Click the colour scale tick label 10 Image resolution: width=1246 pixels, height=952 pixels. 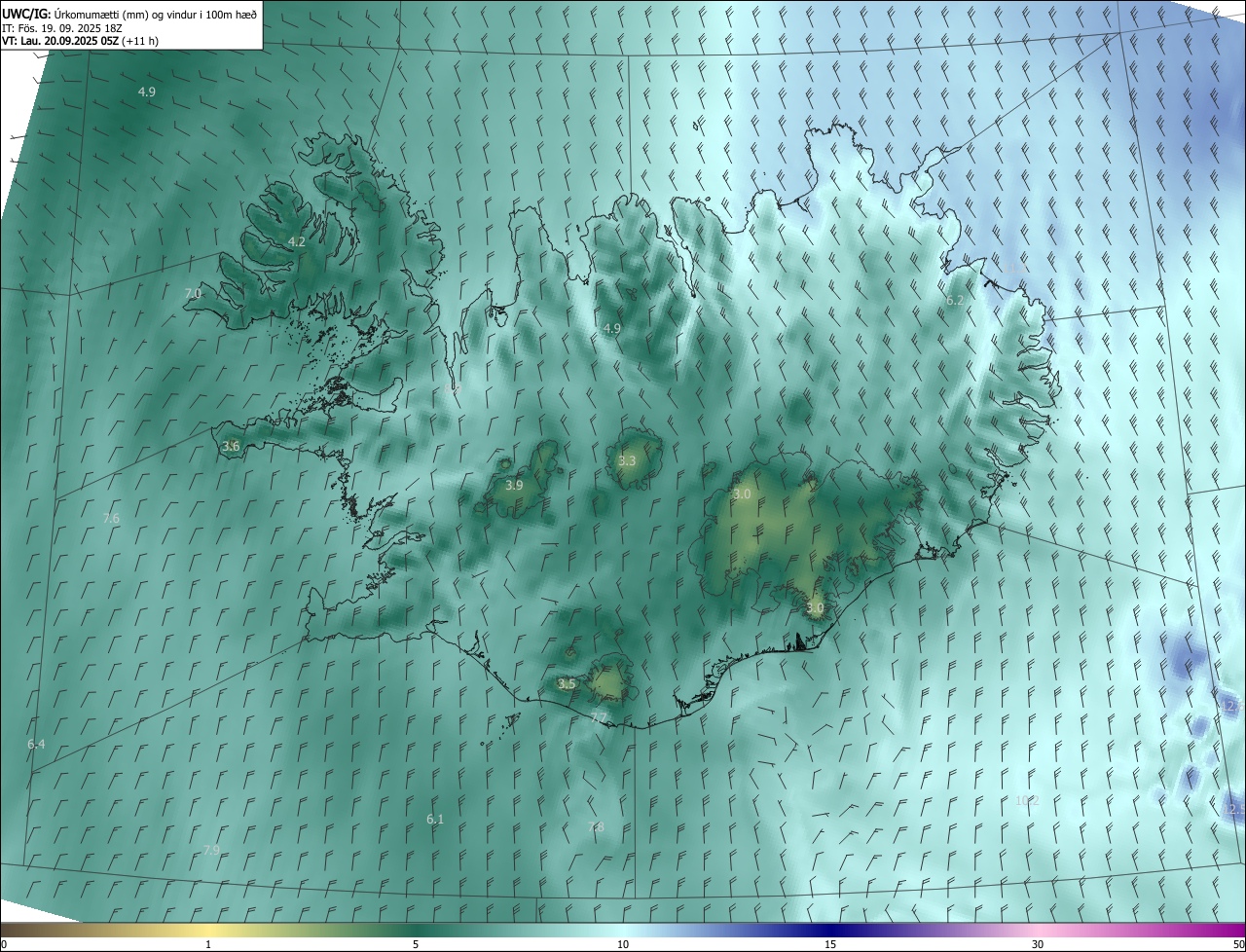[x=623, y=945]
